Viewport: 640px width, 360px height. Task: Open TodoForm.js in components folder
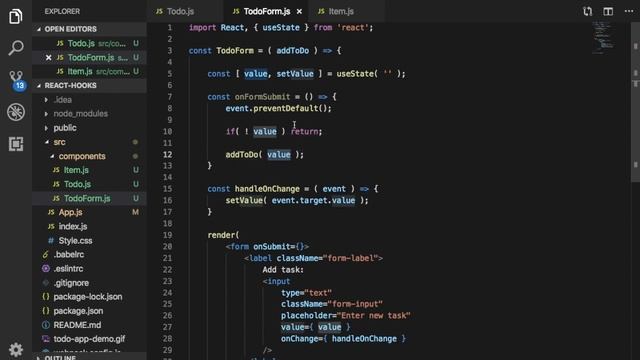click(x=89, y=198)
